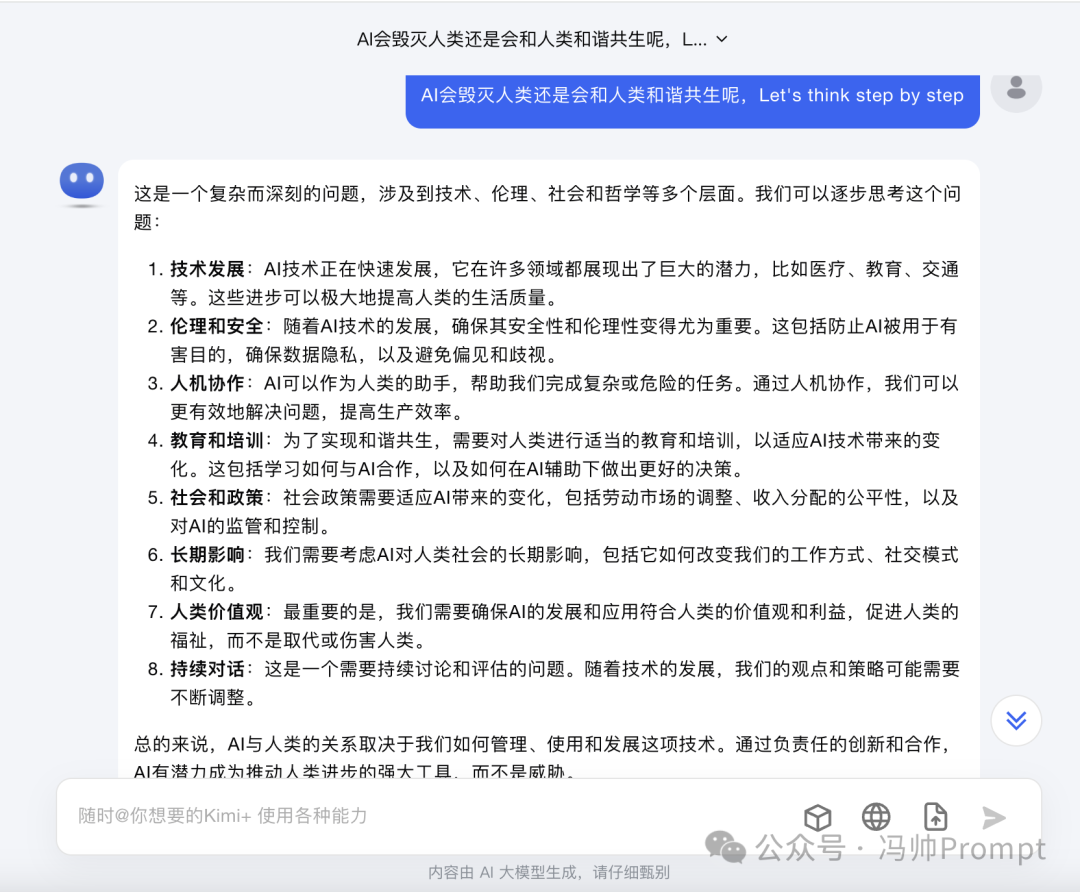Select the bold heading 人机协作
Image resolution: width=1080 pixels, height=892 pixels.
click(207, 383)
